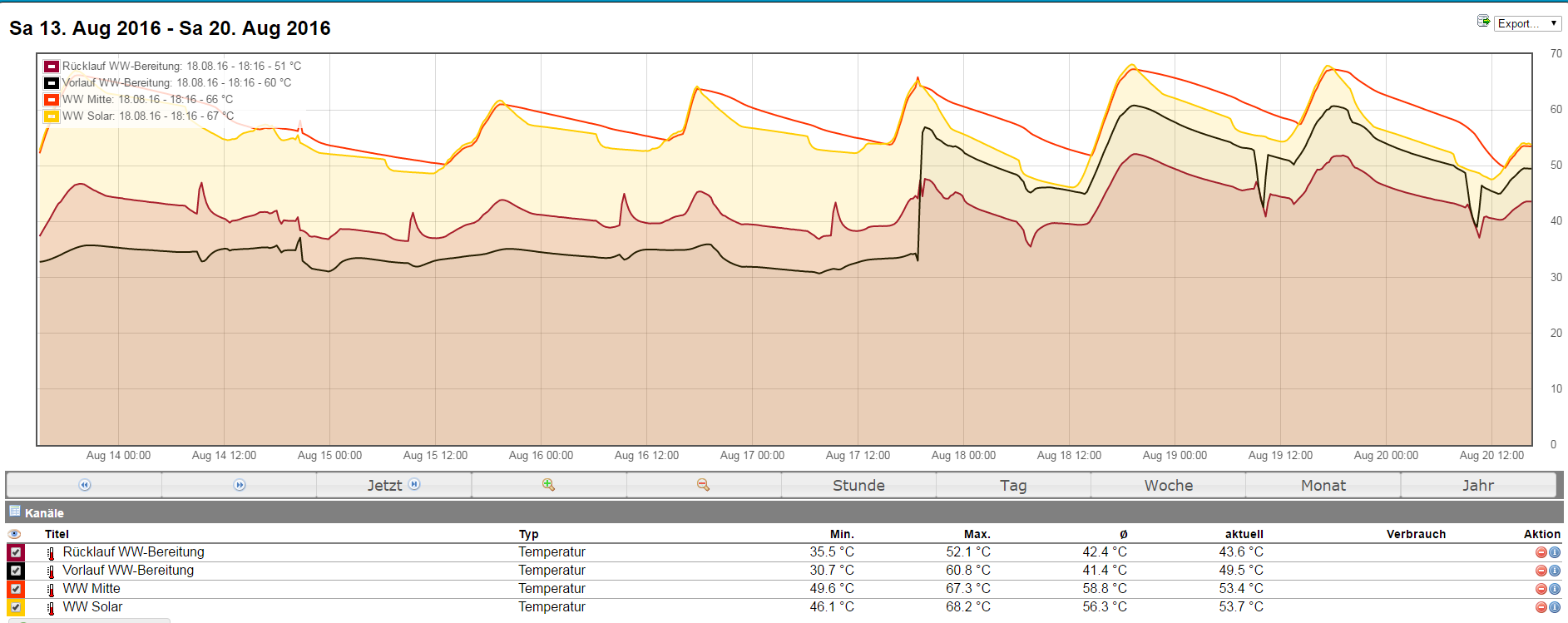Click the yellow WW Solar legend swatch in chart
Viewport: 1568px width, 623px height.
[x=52, y=116]
